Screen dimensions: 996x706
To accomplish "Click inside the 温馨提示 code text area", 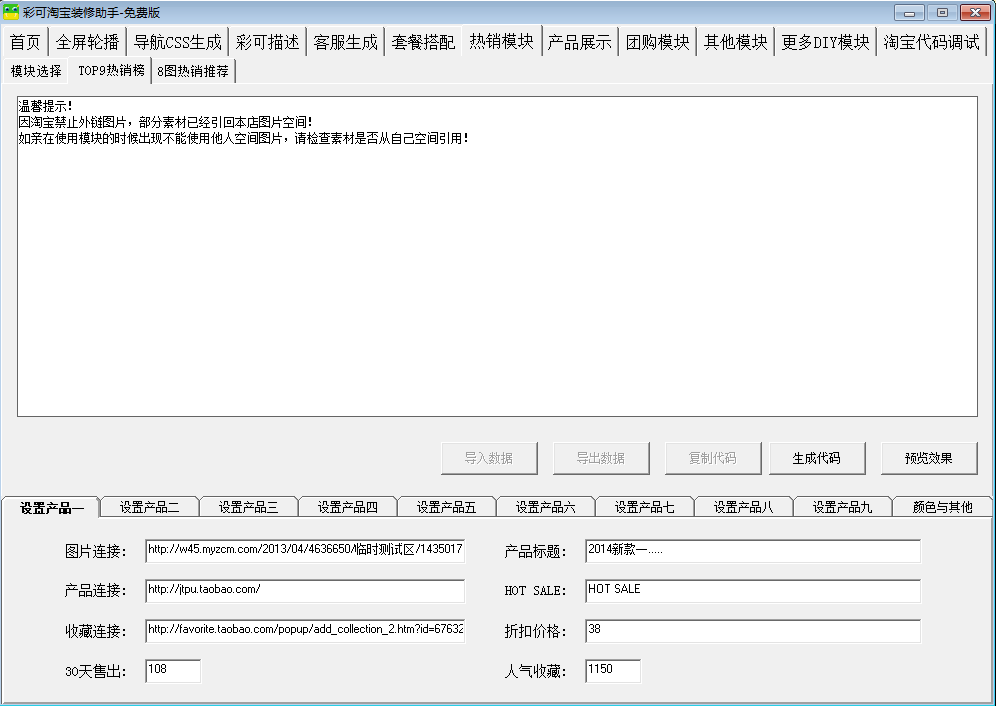I will click(x=497, y=270).
